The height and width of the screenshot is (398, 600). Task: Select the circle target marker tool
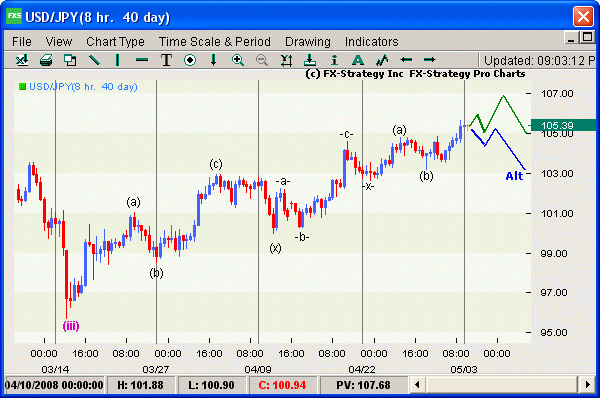coord(190,60)
